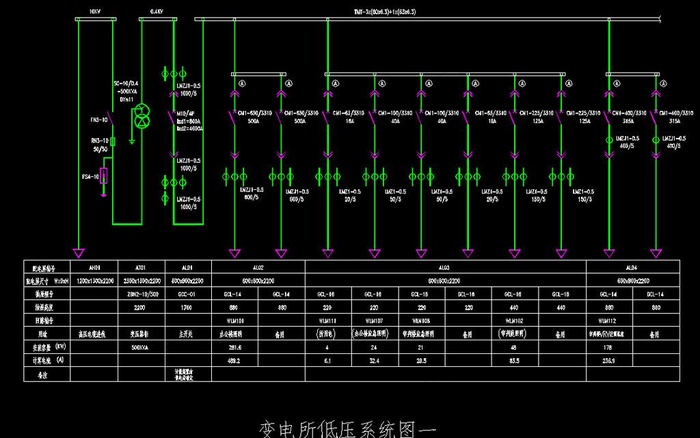Click the WLM102 circuit number cell
The height and width of the screenshot is (438, 700).
tap(515, 321)
